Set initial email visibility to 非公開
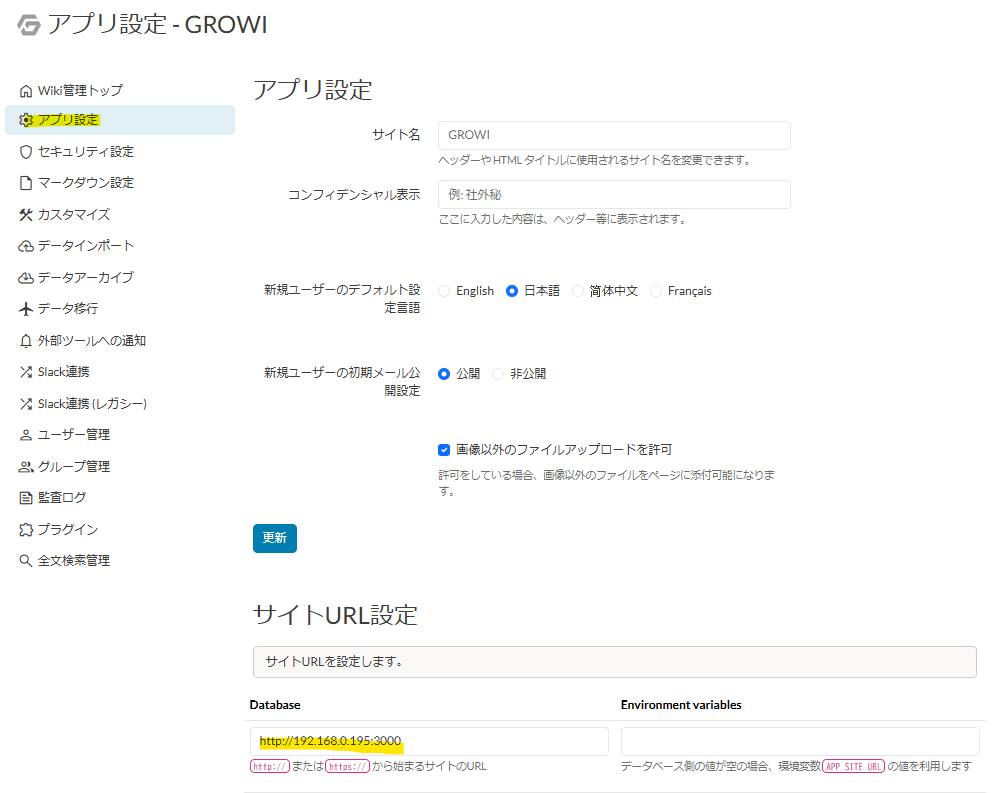Image resolution: width=1005 pixels, height=793 pixels. (x=498, y=374)
